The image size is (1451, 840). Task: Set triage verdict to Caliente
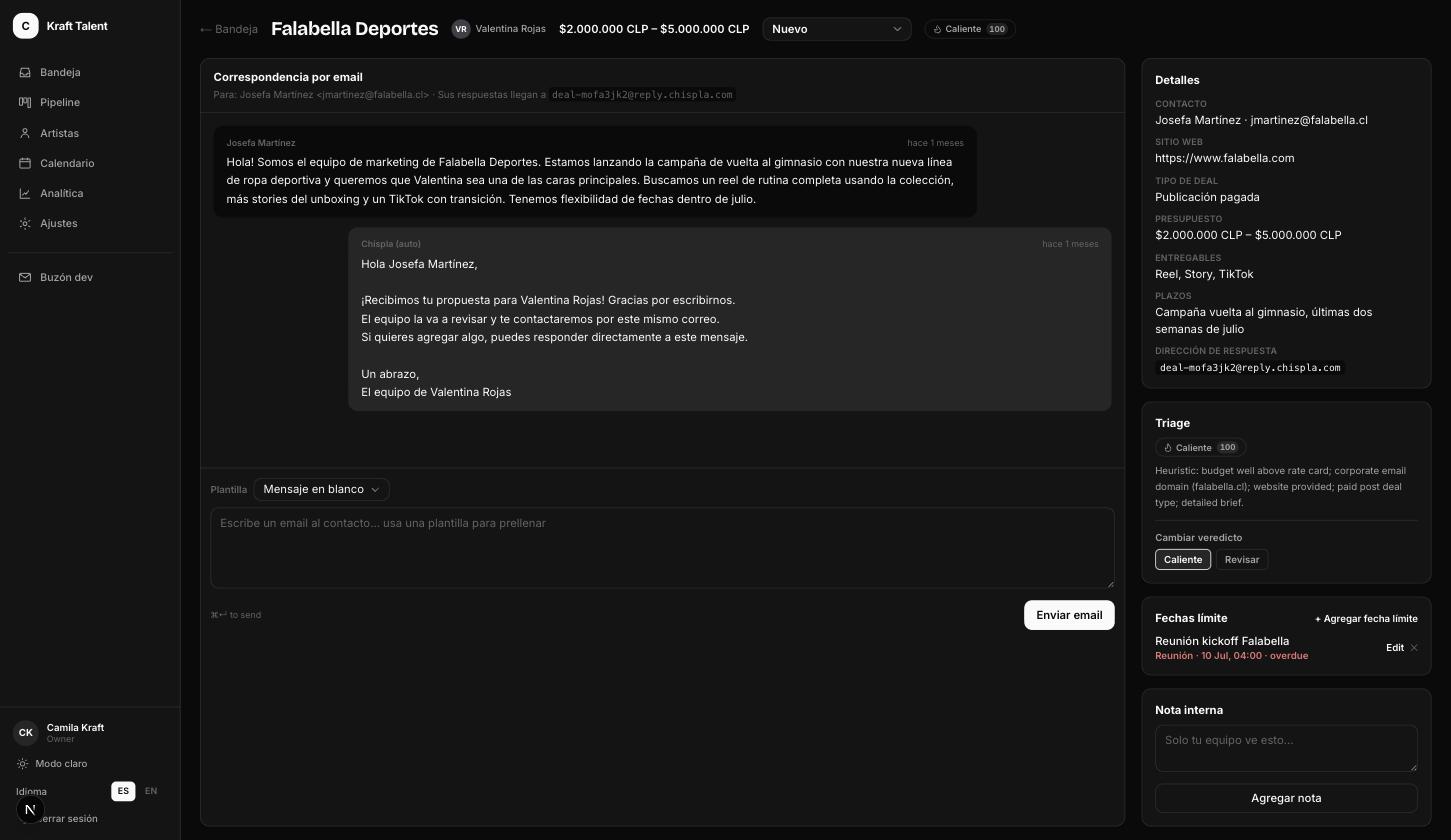1183,560
